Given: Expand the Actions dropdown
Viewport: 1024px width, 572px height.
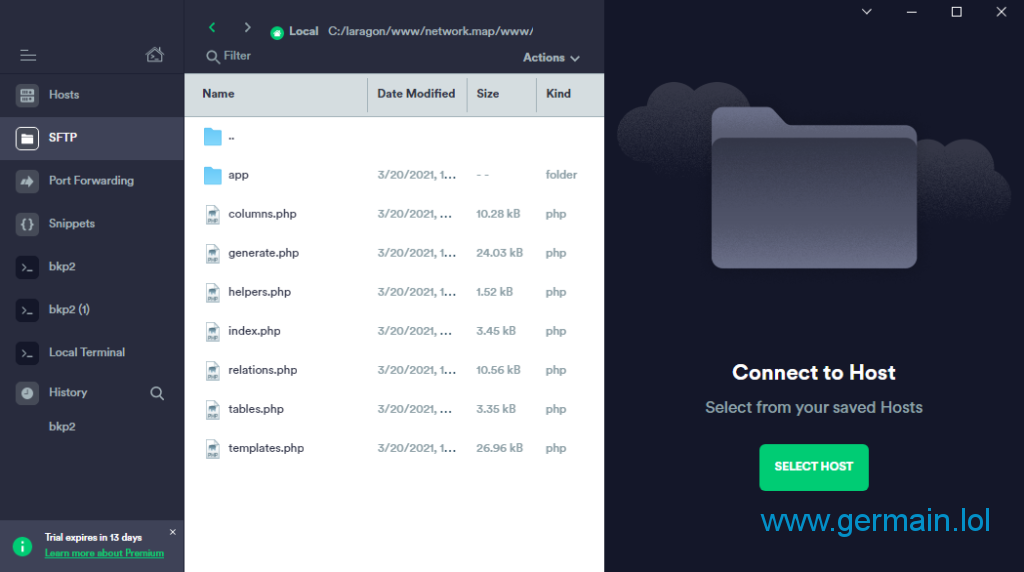Looking at the screenshot, I should point(550,58).
